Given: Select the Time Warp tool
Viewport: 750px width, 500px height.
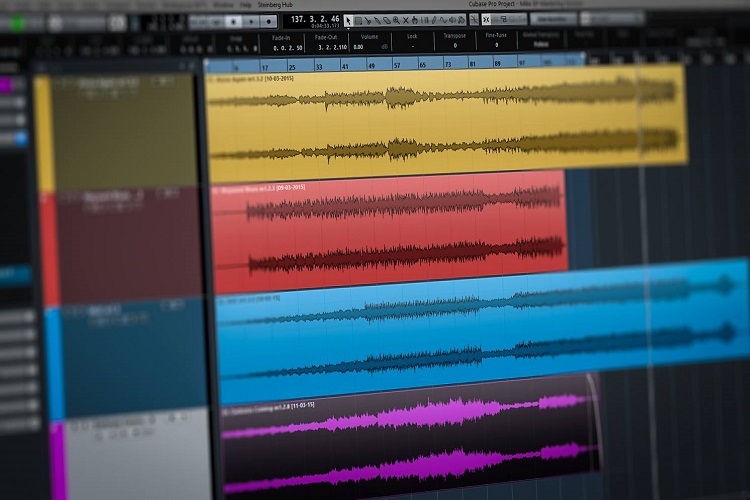Looking at the screenshot, I should tap(424, 21).
